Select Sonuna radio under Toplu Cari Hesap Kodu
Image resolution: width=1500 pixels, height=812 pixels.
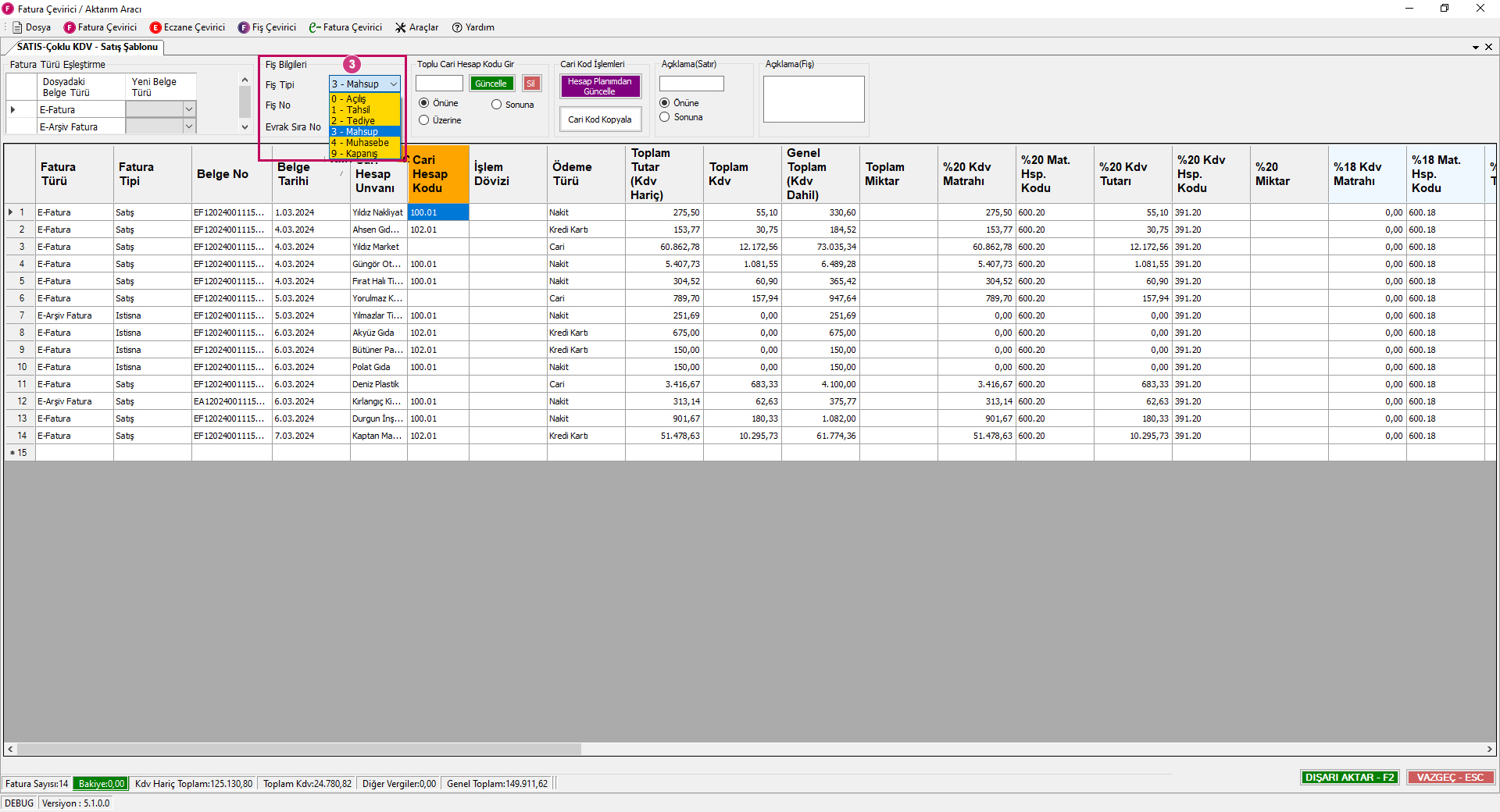[x=496, y=105]
